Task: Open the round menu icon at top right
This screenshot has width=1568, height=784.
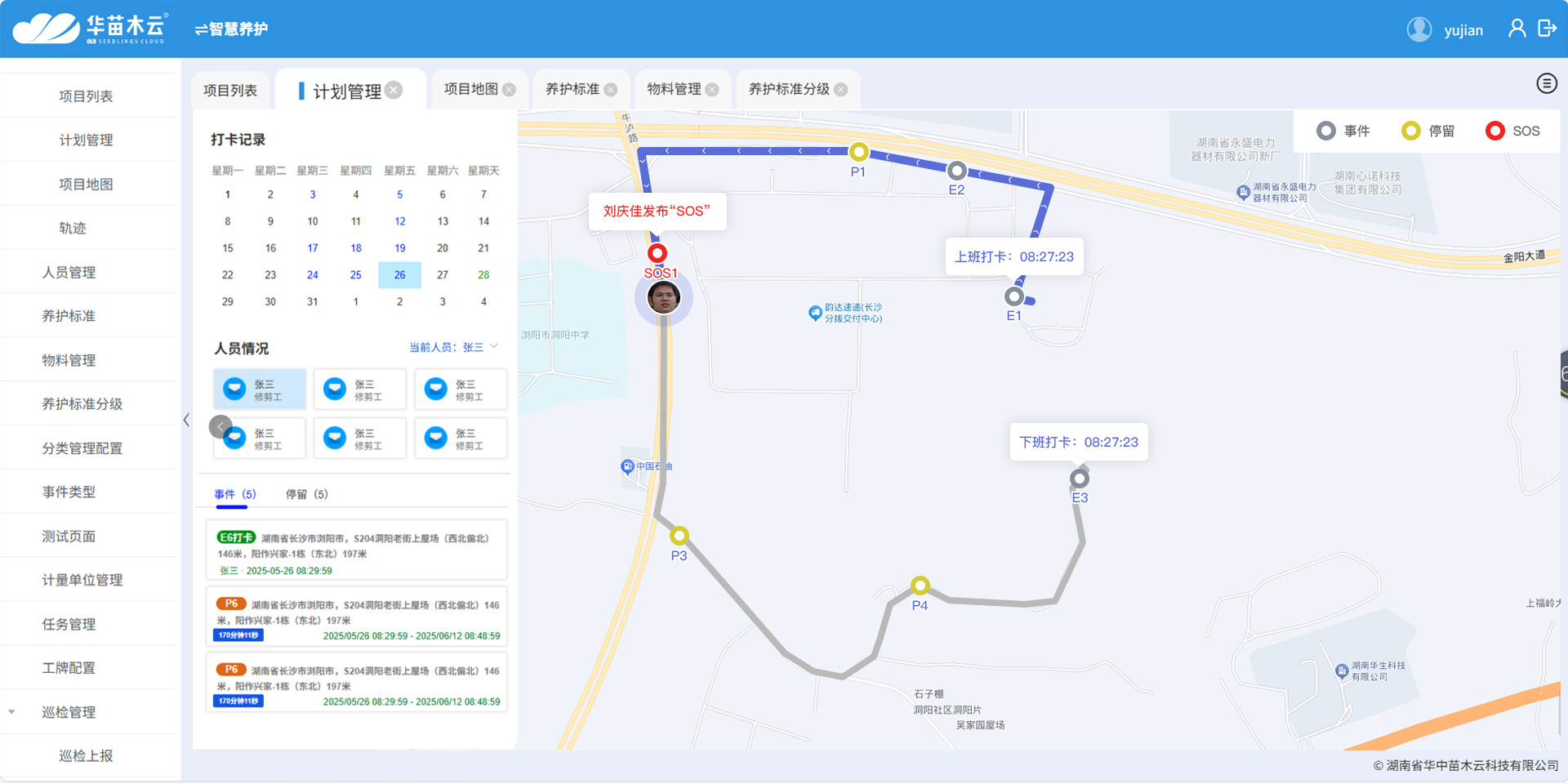Action: point(1546,83)
